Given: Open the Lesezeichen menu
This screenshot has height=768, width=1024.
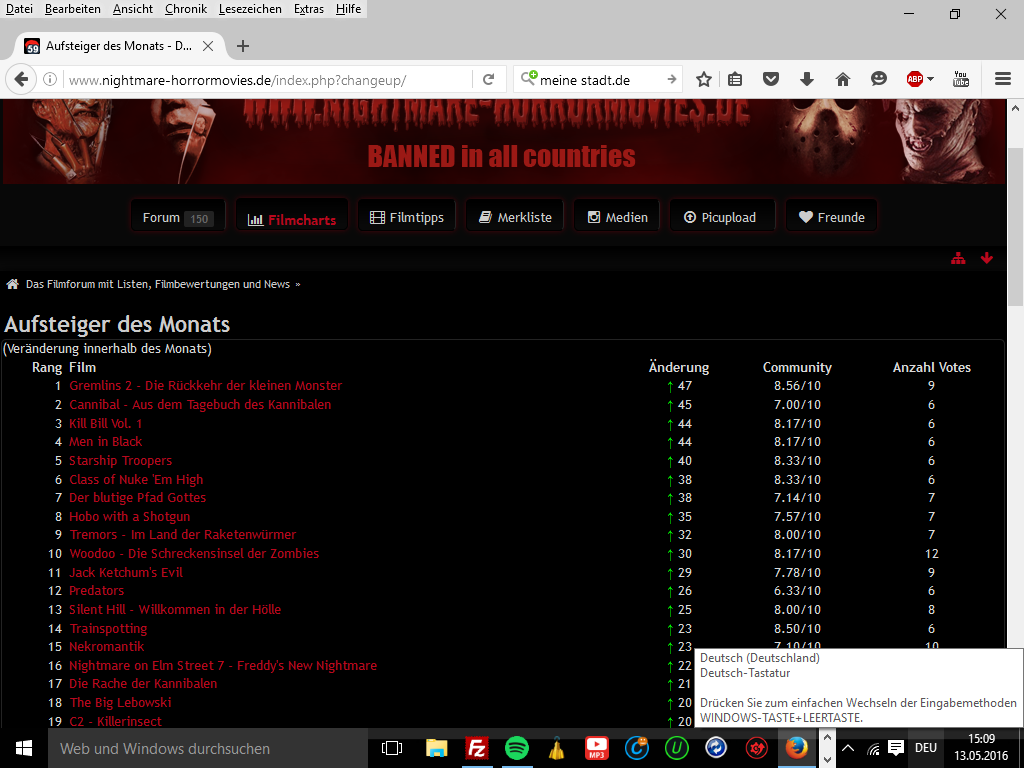Looking at the screenshot, I should click(x=250, y=9).
